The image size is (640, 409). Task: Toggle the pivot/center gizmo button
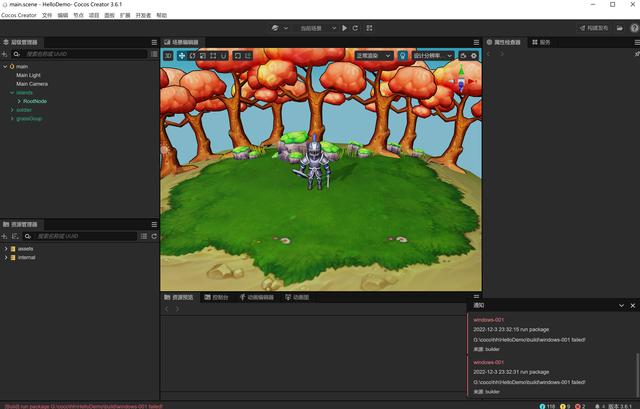click(x=238, y=56)
